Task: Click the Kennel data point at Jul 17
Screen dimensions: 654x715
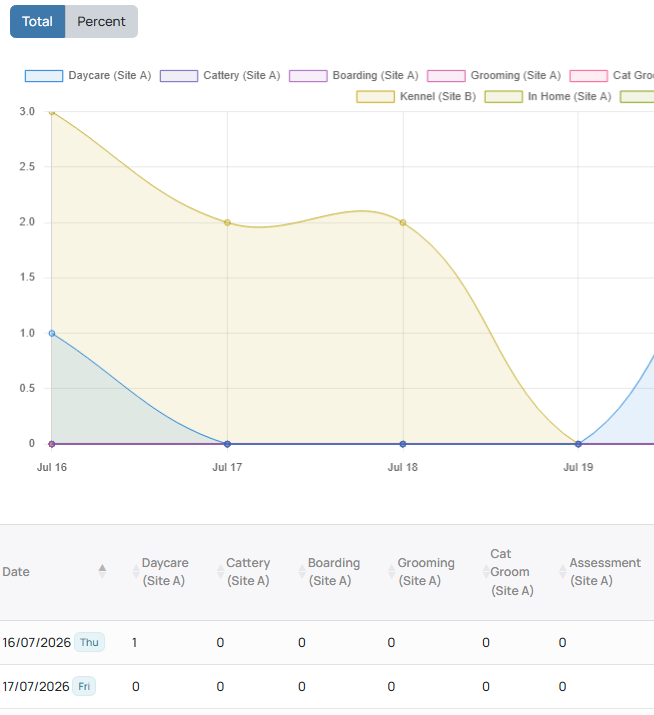Action: 228,223
